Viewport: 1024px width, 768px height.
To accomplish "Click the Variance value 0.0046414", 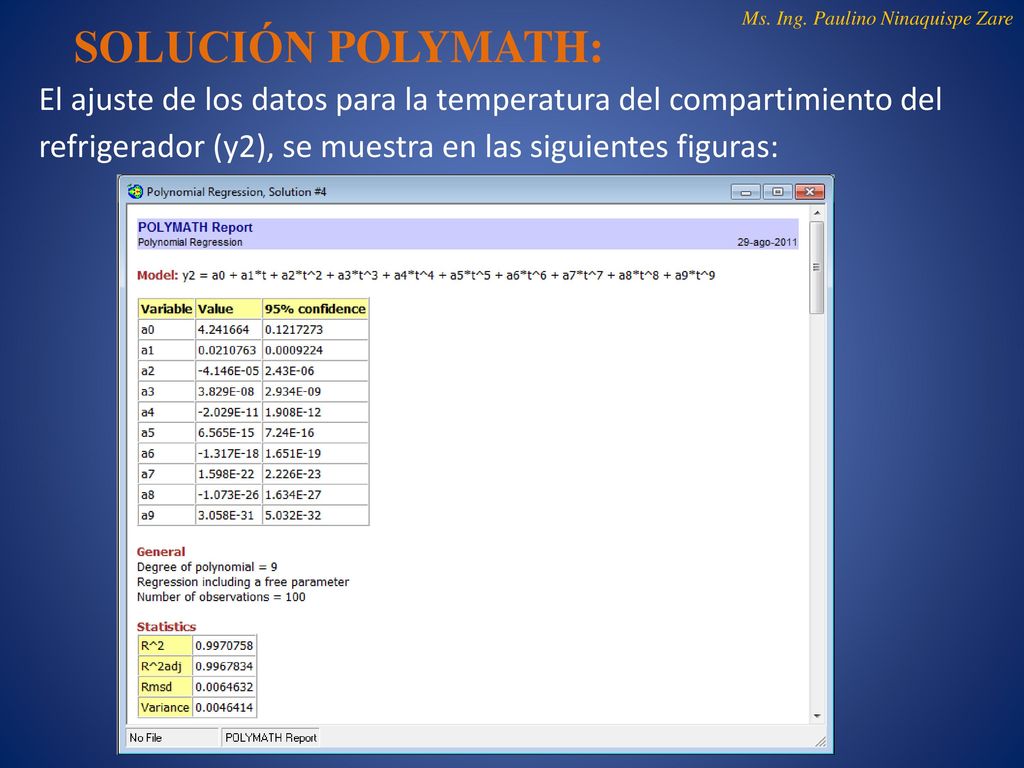I will (224, 707).
